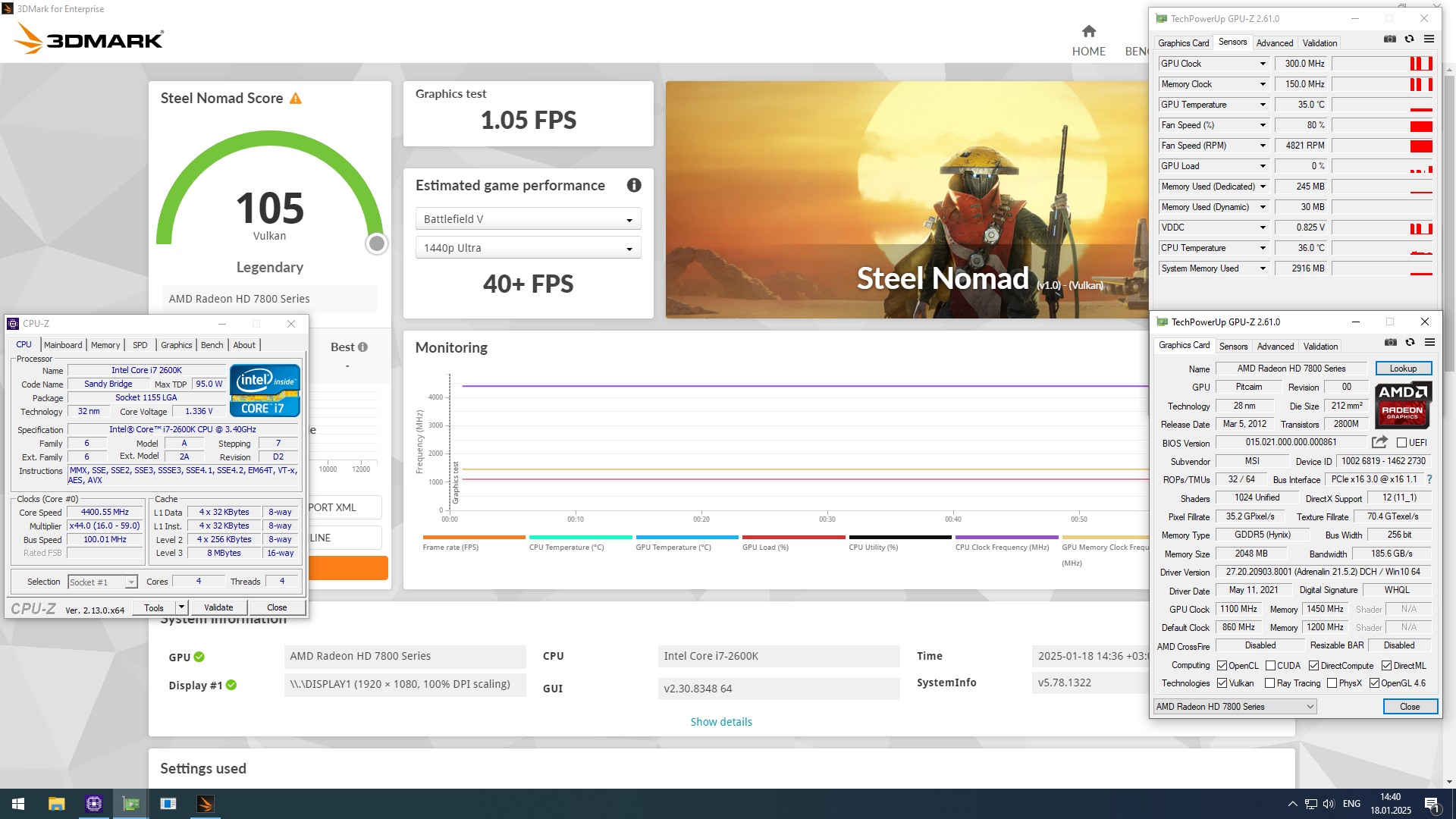
Task: Open the Tools dropdown arrow in CPU-Z
Action: 181,607
